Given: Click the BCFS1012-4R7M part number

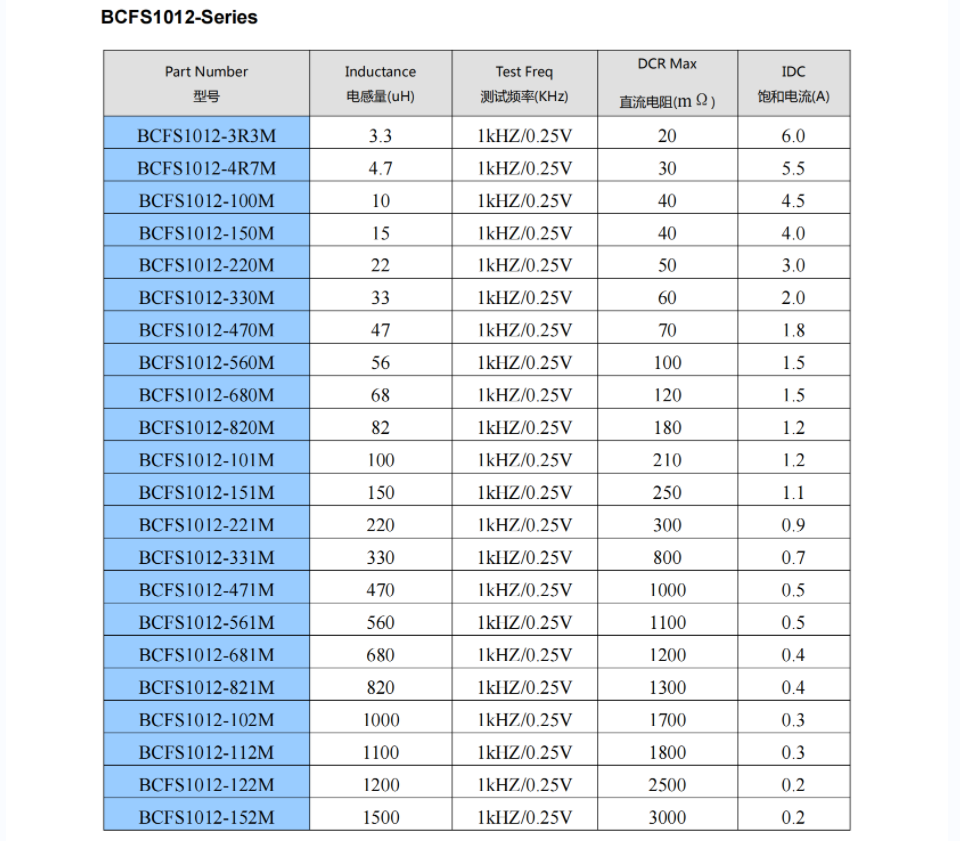Looking at the screenshot, I should (206, 168).
